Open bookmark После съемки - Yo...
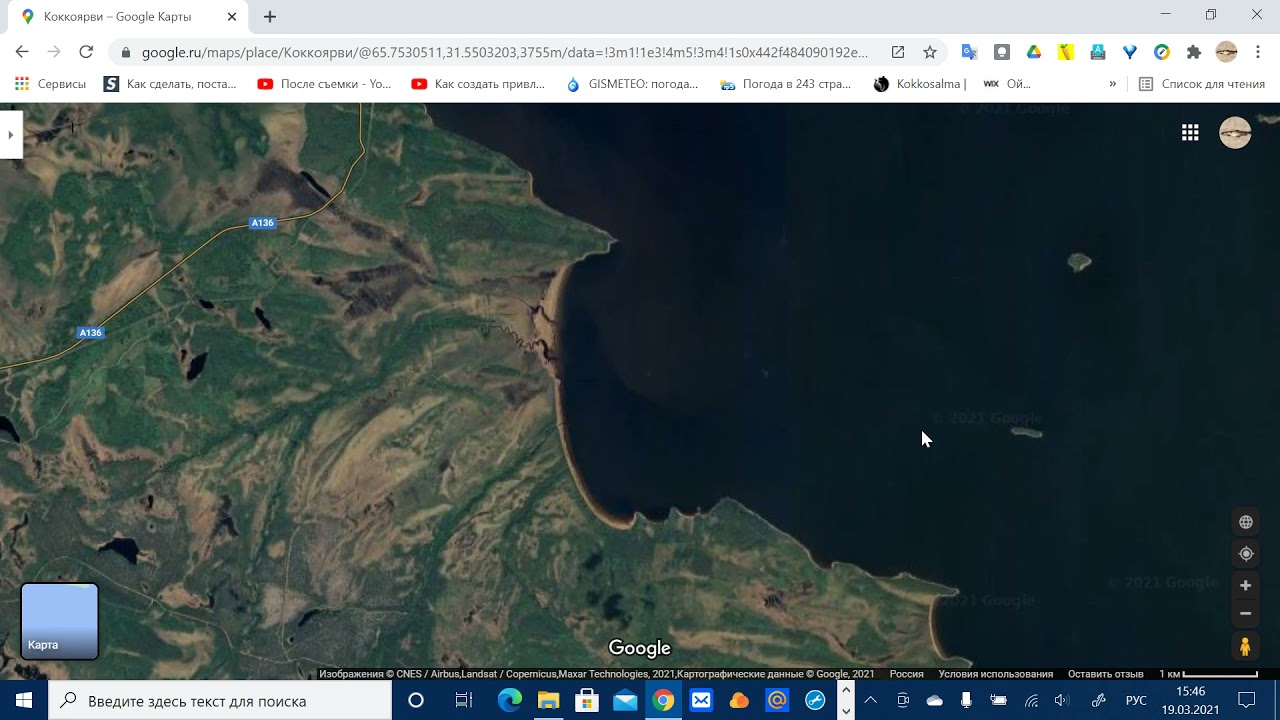The width and height of the screenshot is (1280, 720). click(324, 84)
